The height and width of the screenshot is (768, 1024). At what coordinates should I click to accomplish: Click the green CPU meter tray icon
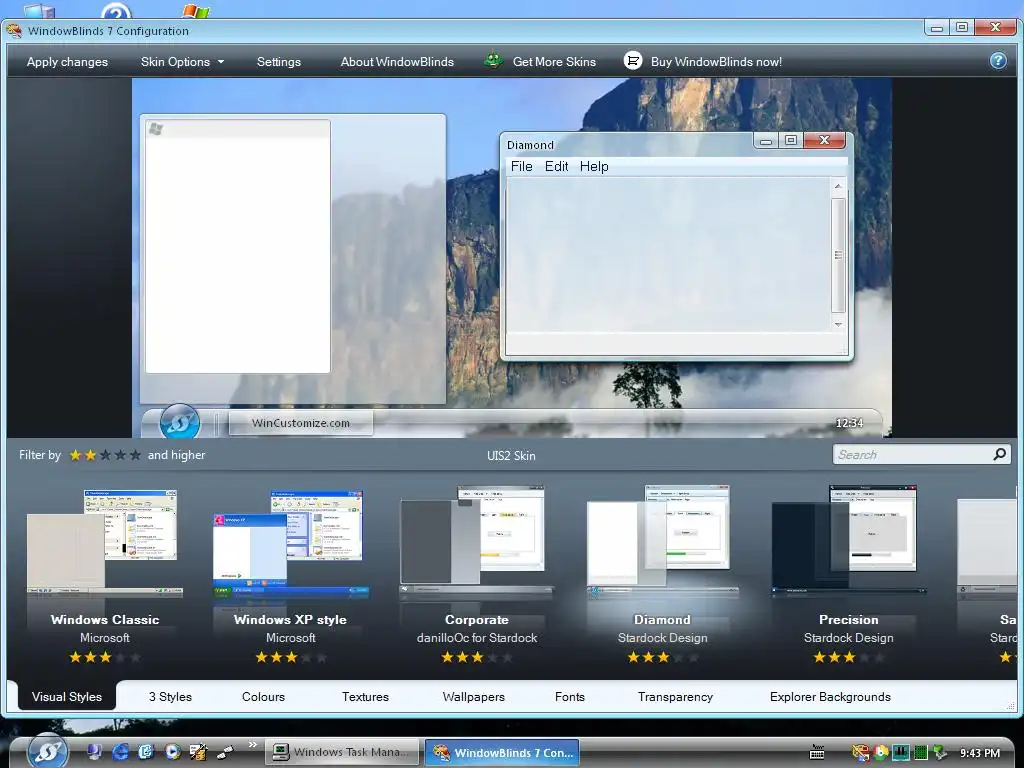tap(921, 753)
